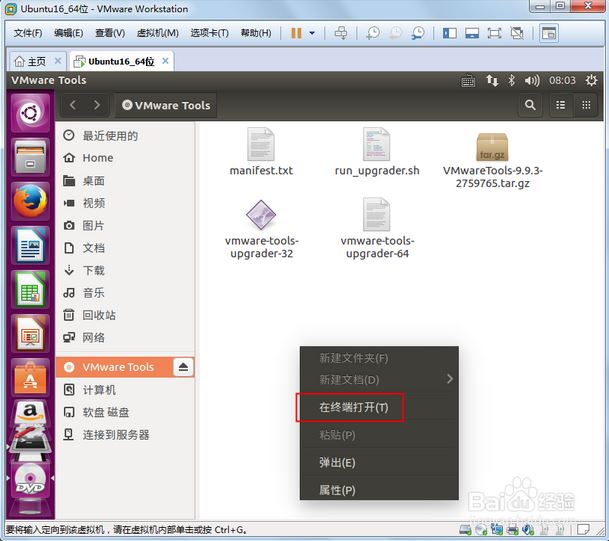Select the manifest.txt file
609x541 pixels.
261,152
